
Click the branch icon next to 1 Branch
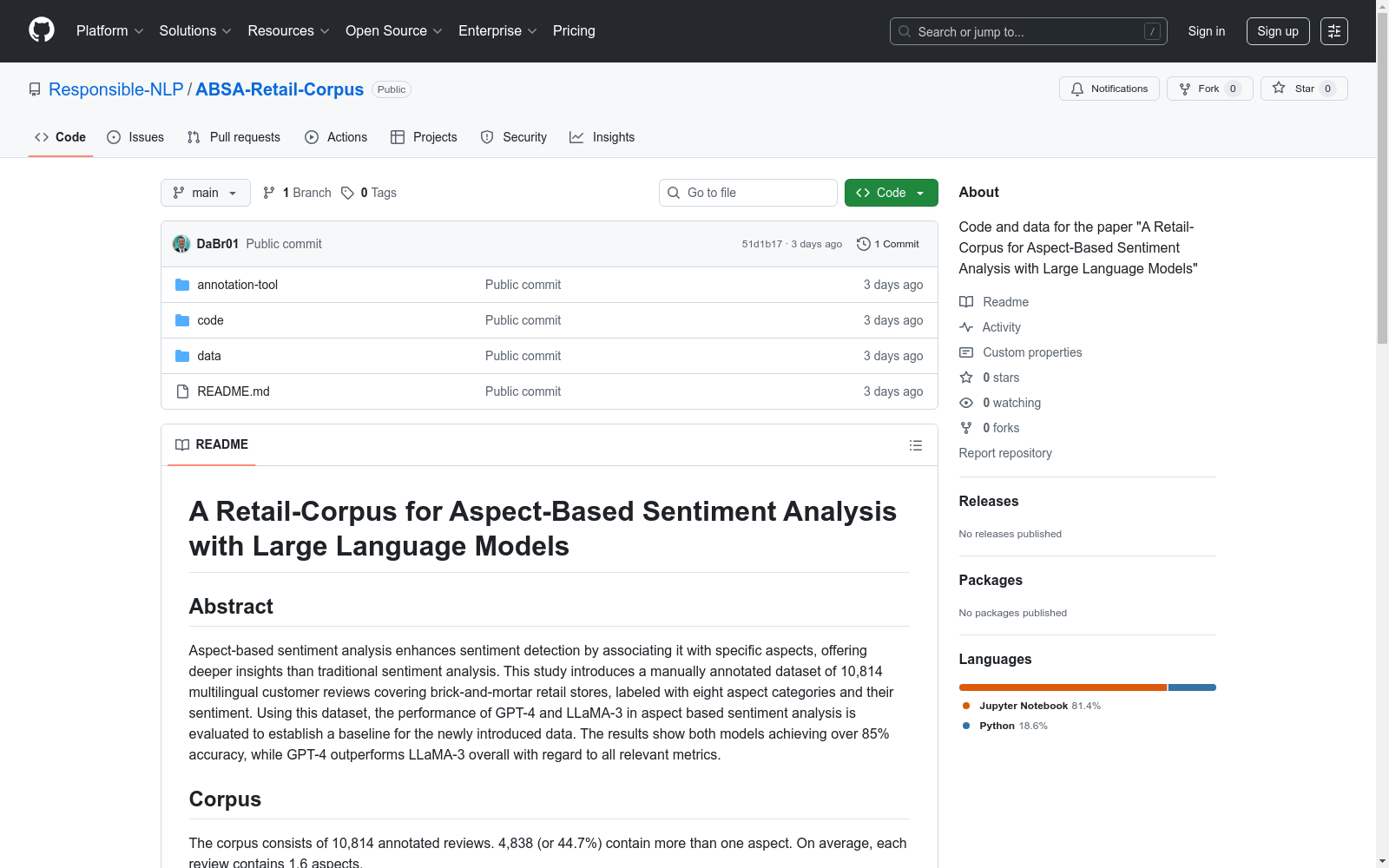point(269,193)
